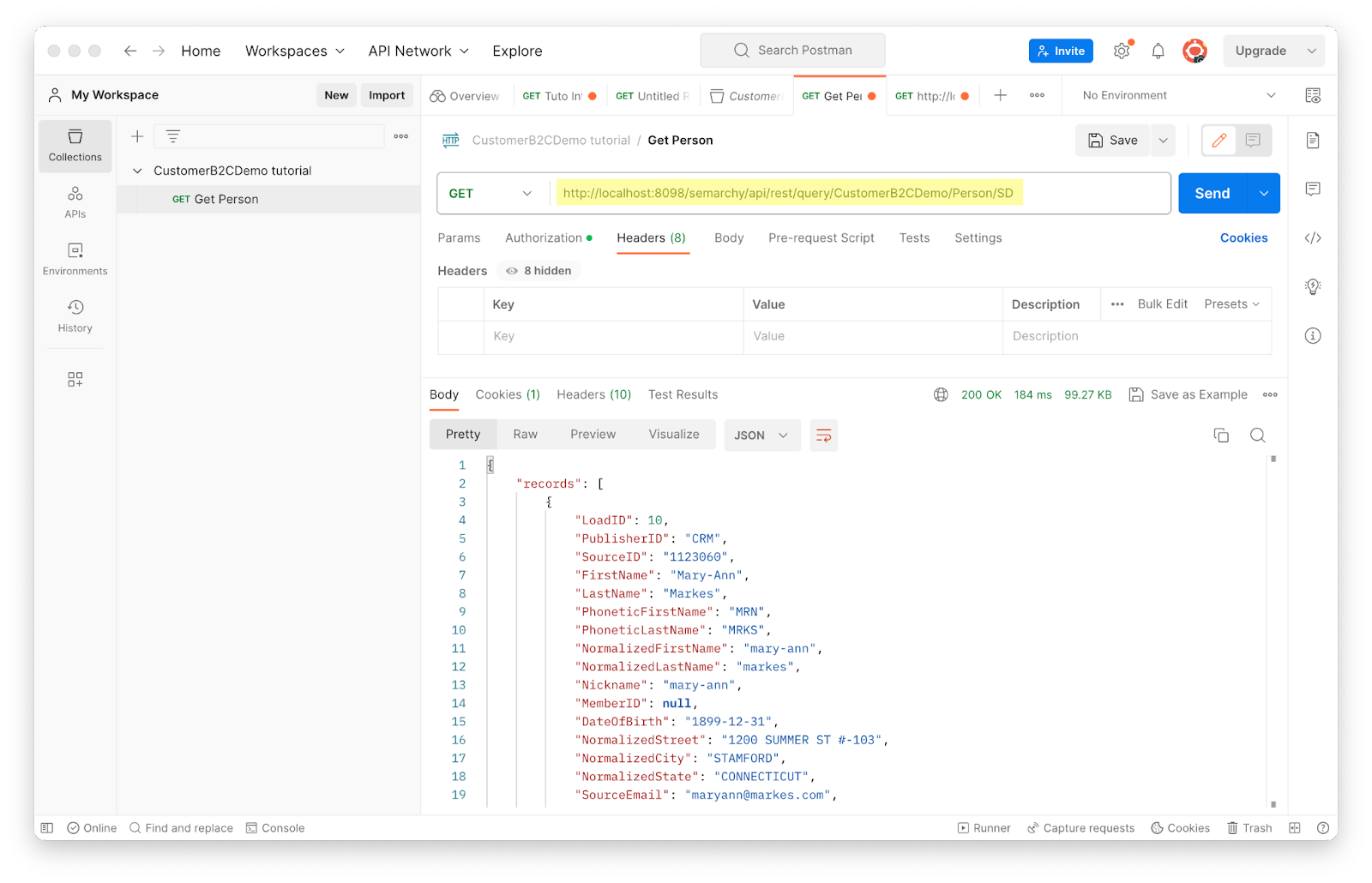Open the No Environment selector

(1178, 96)
